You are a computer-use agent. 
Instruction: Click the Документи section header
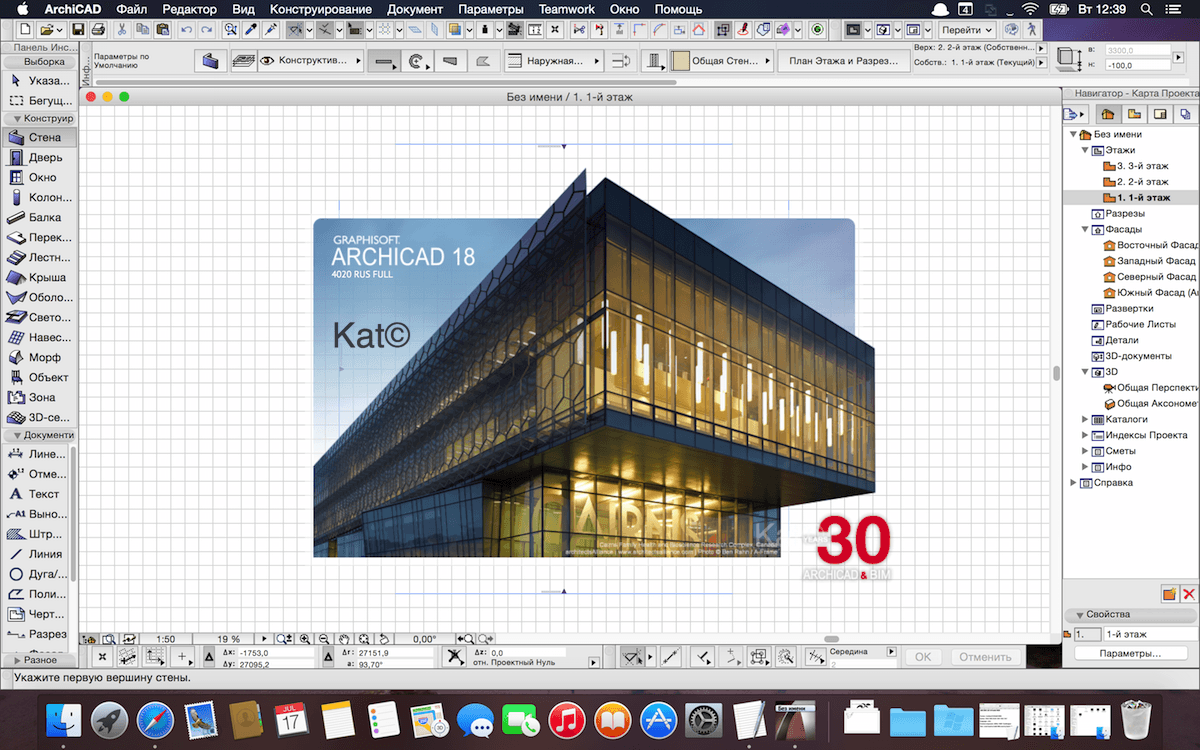[x=39, y=435]
